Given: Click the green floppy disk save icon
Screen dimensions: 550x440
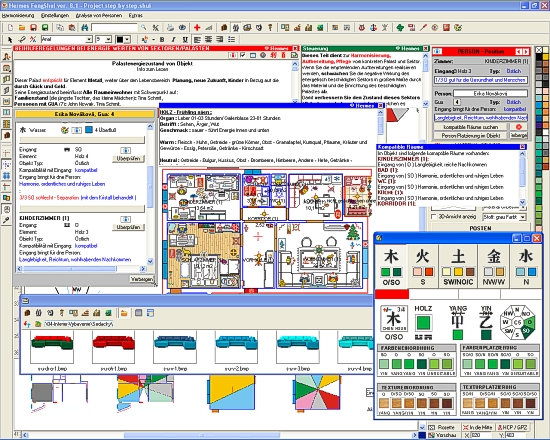Looking at the screenshot, I should point(45,27).
